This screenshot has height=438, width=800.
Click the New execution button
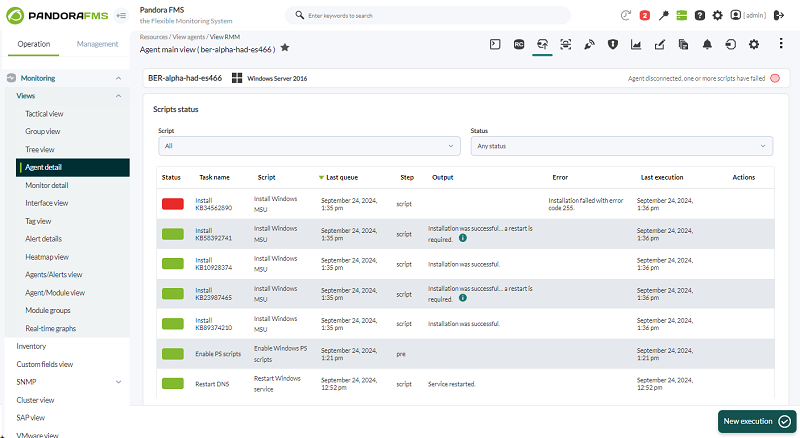click(x=757, y=421)
